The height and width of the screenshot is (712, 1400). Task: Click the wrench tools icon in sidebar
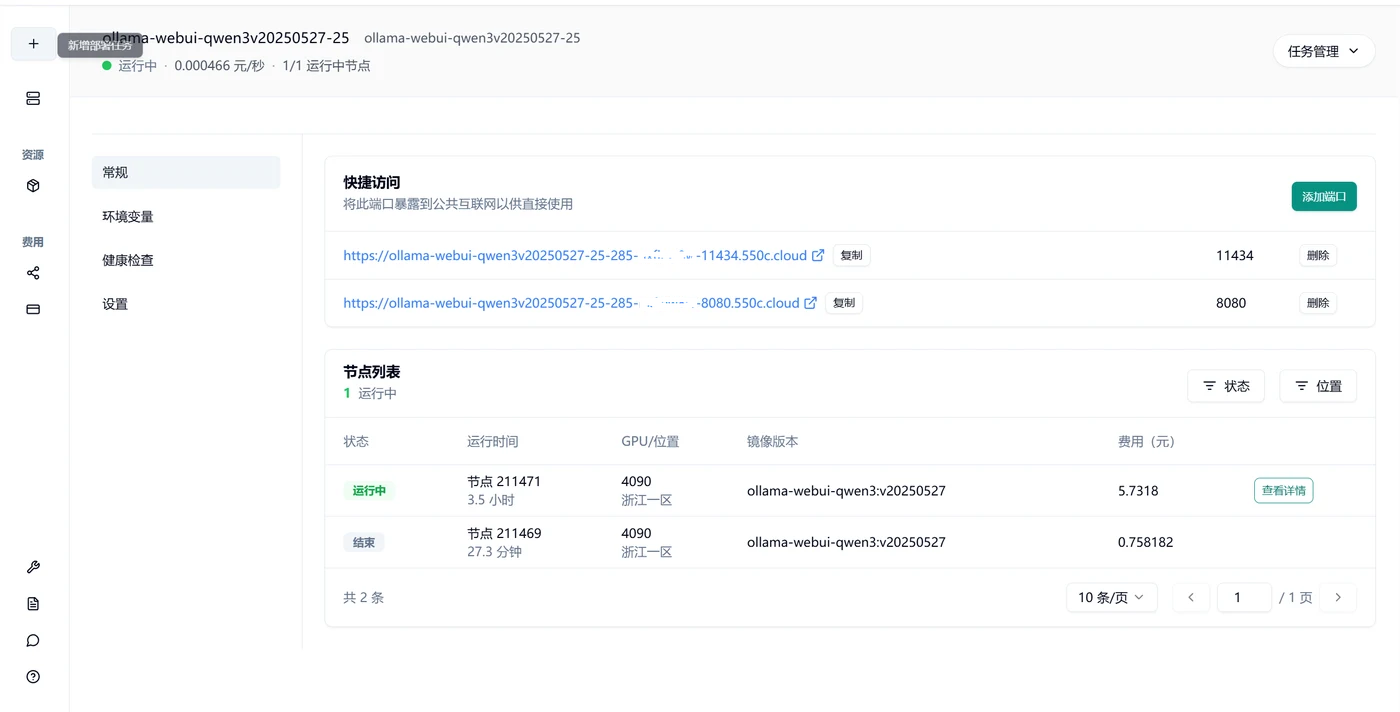tap(33, 567)
